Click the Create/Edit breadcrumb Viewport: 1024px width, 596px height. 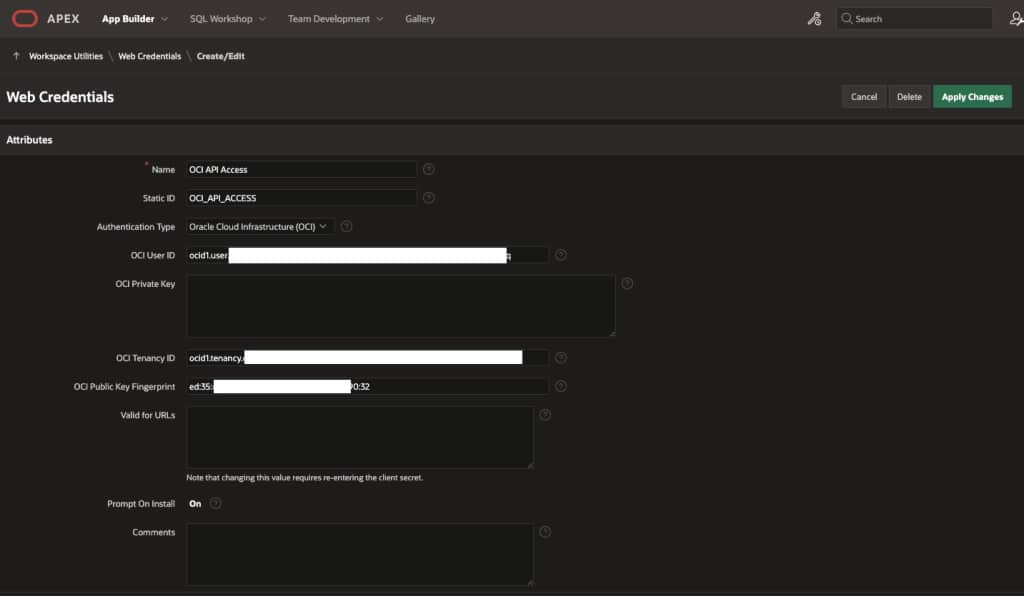(221, 56)
